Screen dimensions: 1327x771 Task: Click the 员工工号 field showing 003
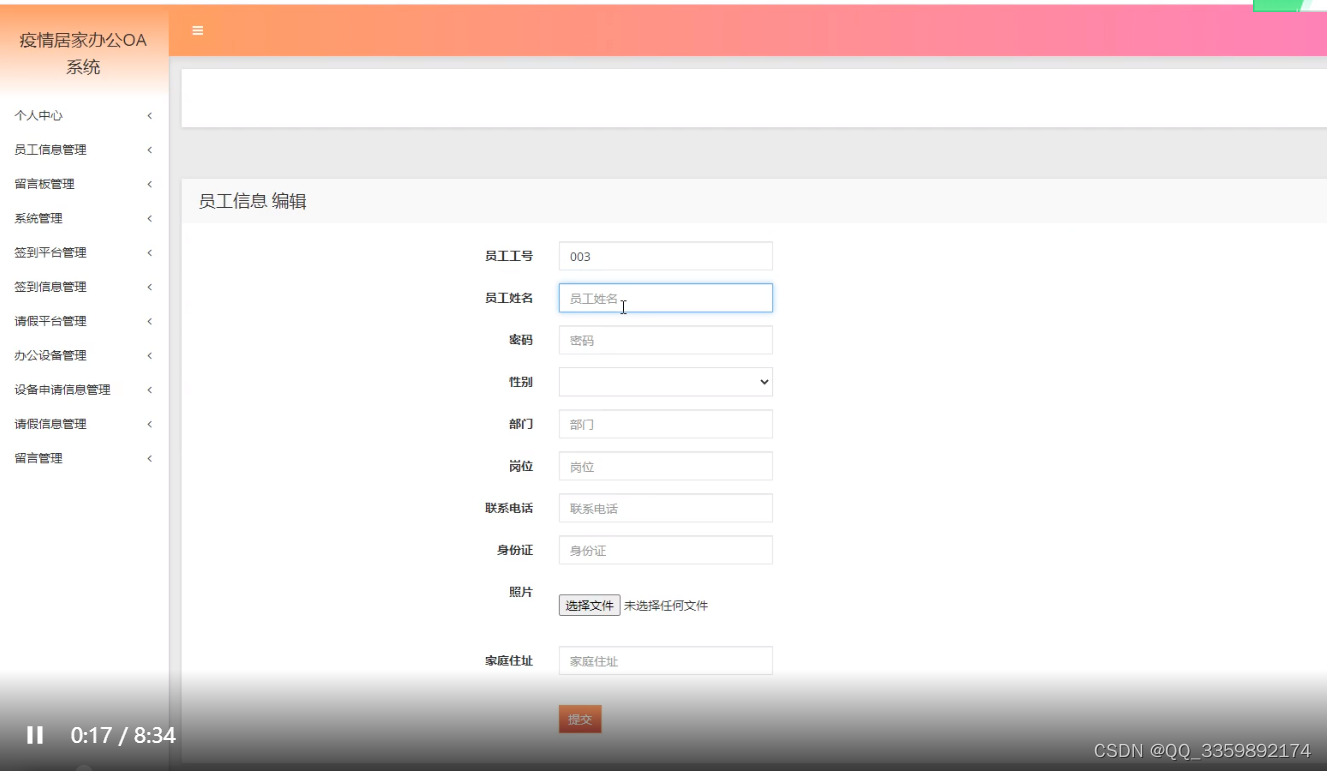(x=666, y=256)
